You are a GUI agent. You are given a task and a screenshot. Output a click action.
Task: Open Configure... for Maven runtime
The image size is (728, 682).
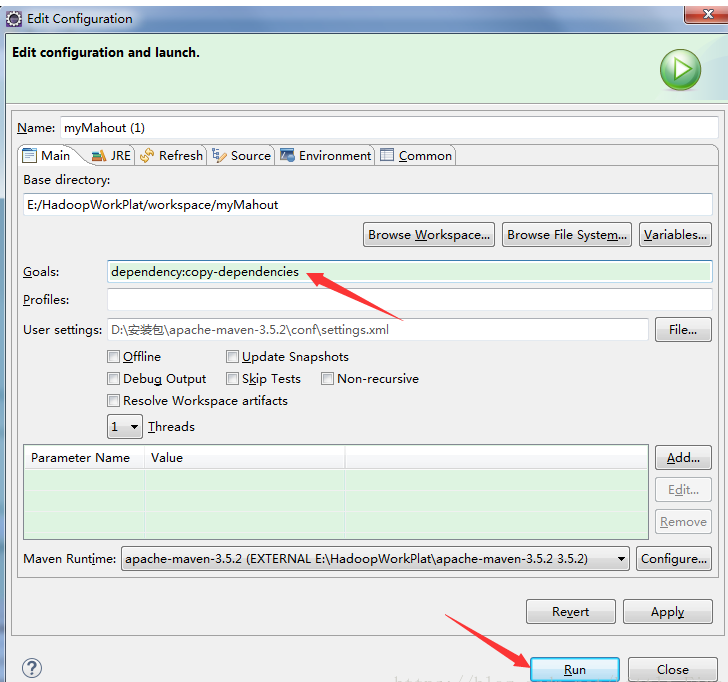[674, 559]
